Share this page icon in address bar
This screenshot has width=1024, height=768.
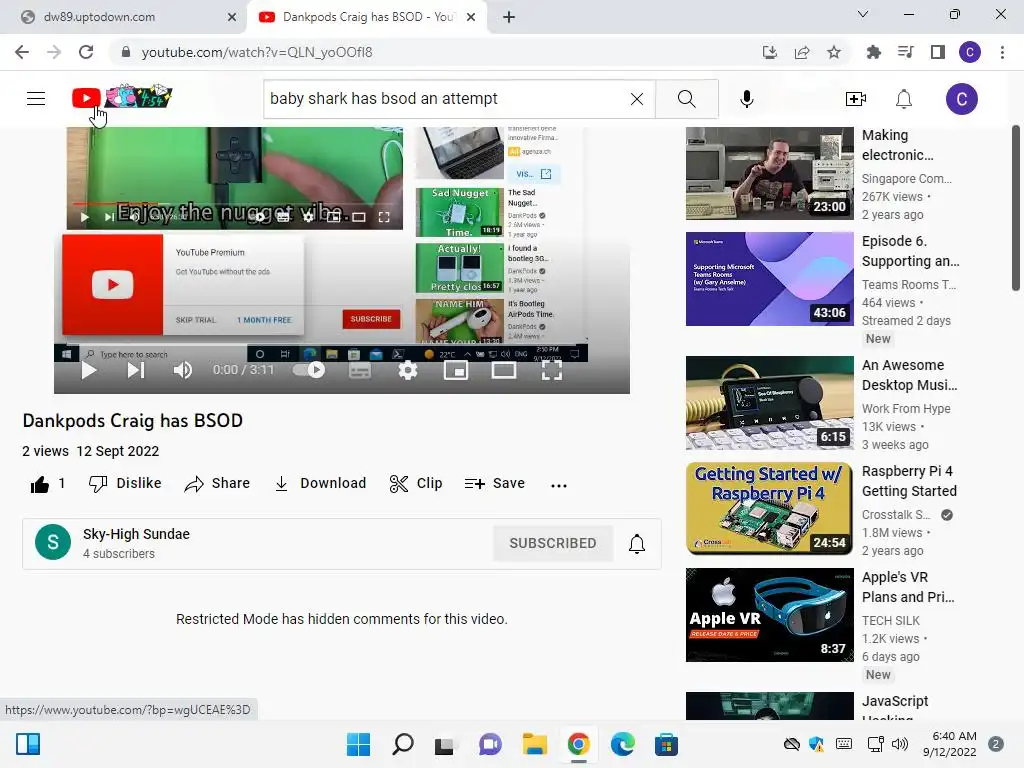(802, 52)
